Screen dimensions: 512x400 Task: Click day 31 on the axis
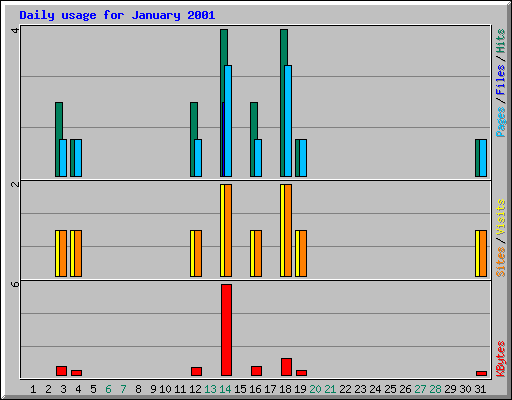pyautogui.click(x=480, y=389)
